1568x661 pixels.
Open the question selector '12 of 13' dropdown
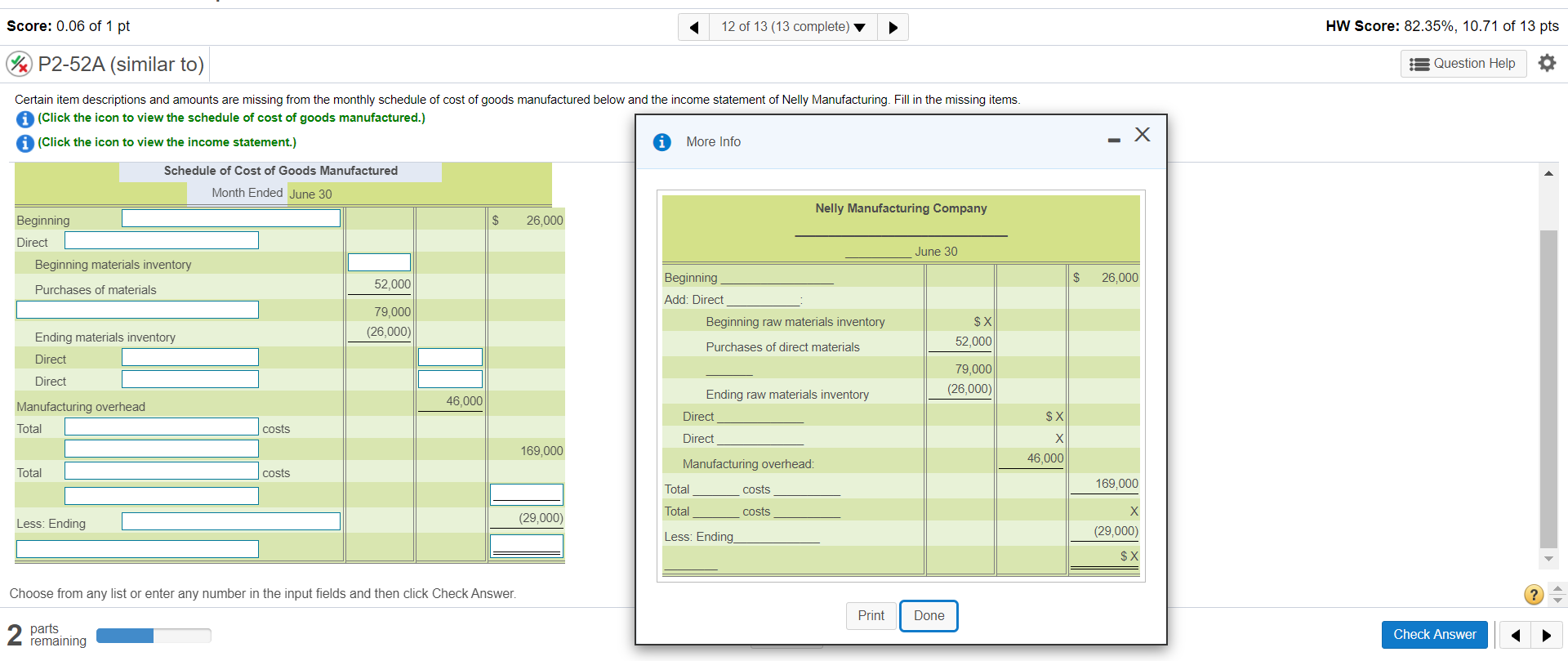coord(793,27)
